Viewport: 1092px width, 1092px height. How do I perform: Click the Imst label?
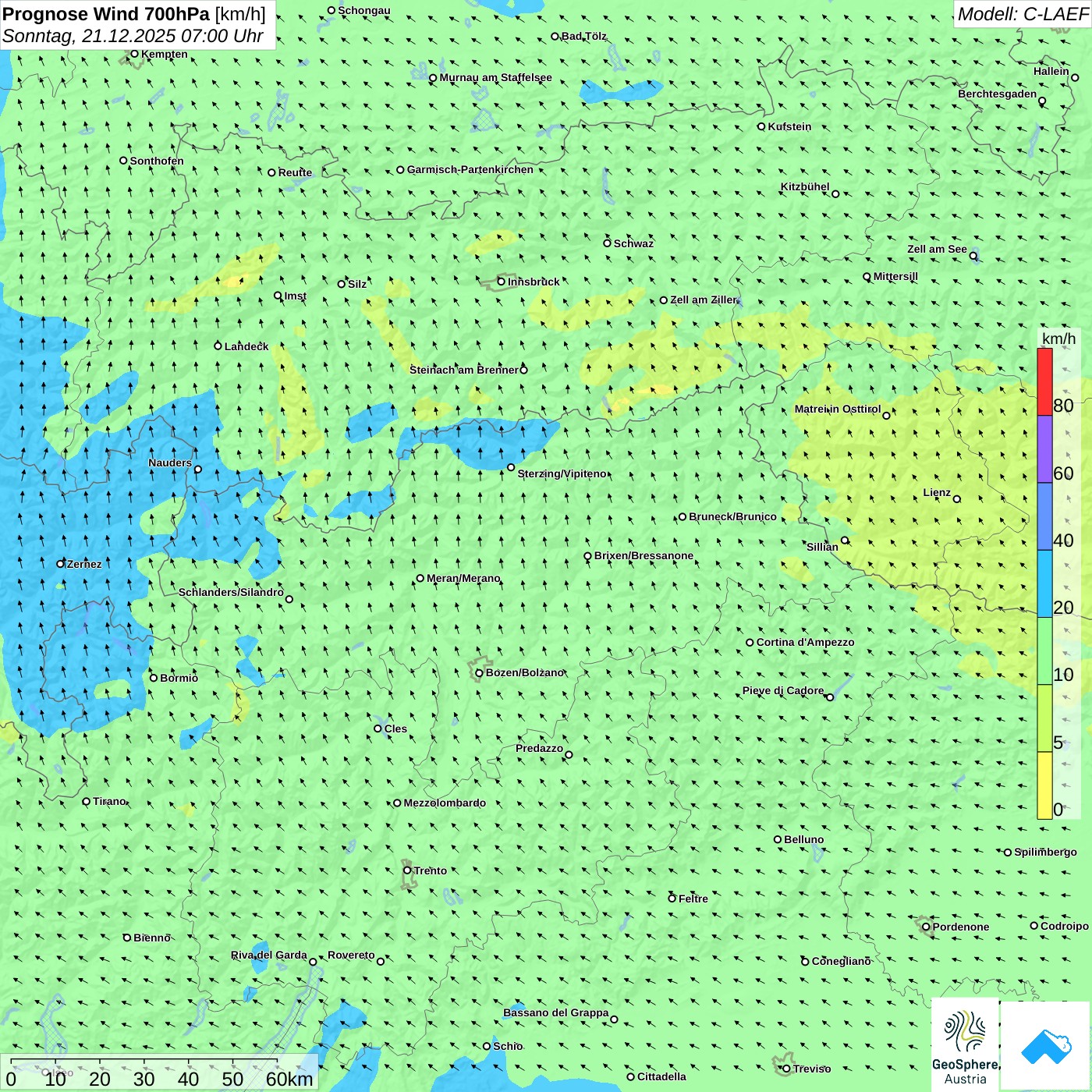295,296
